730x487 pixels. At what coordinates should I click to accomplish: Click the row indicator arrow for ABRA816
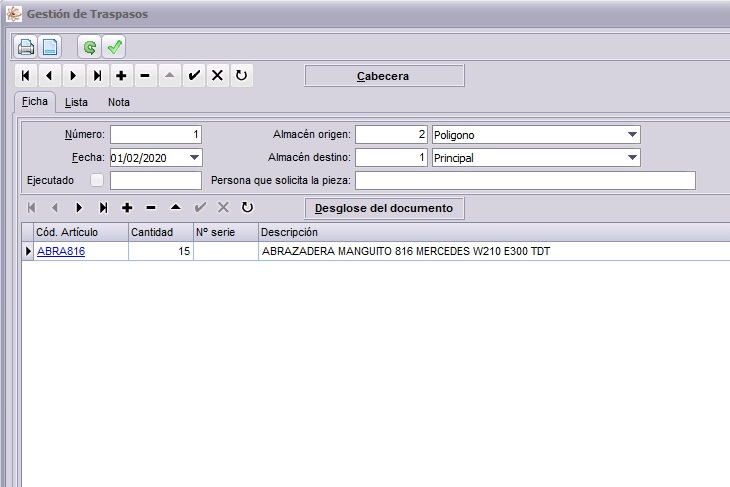(x=28, y=251)
